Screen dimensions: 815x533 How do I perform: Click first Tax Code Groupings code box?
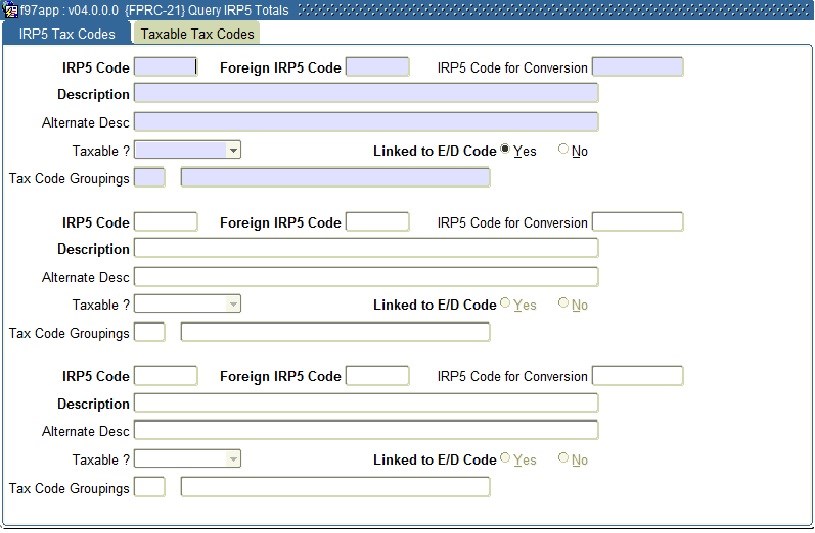pyautogui.click(x=149, y=177)
